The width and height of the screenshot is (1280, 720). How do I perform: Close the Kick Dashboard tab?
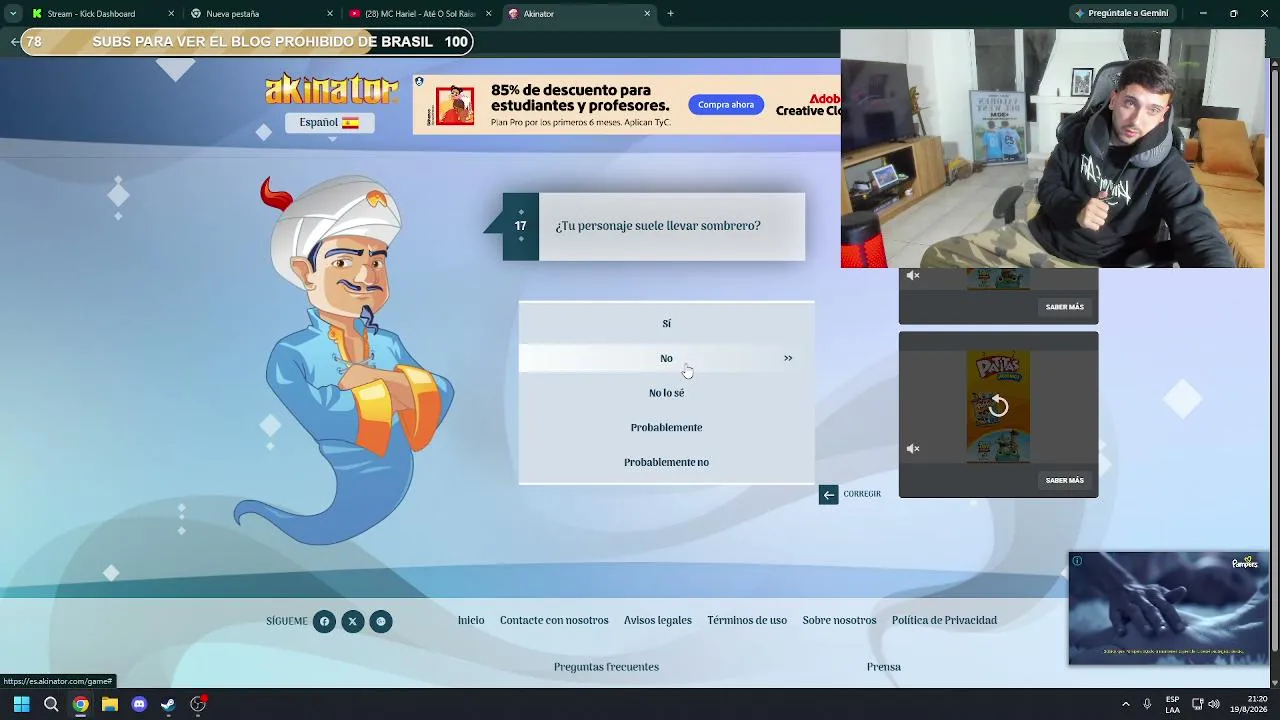click(171, 14)
